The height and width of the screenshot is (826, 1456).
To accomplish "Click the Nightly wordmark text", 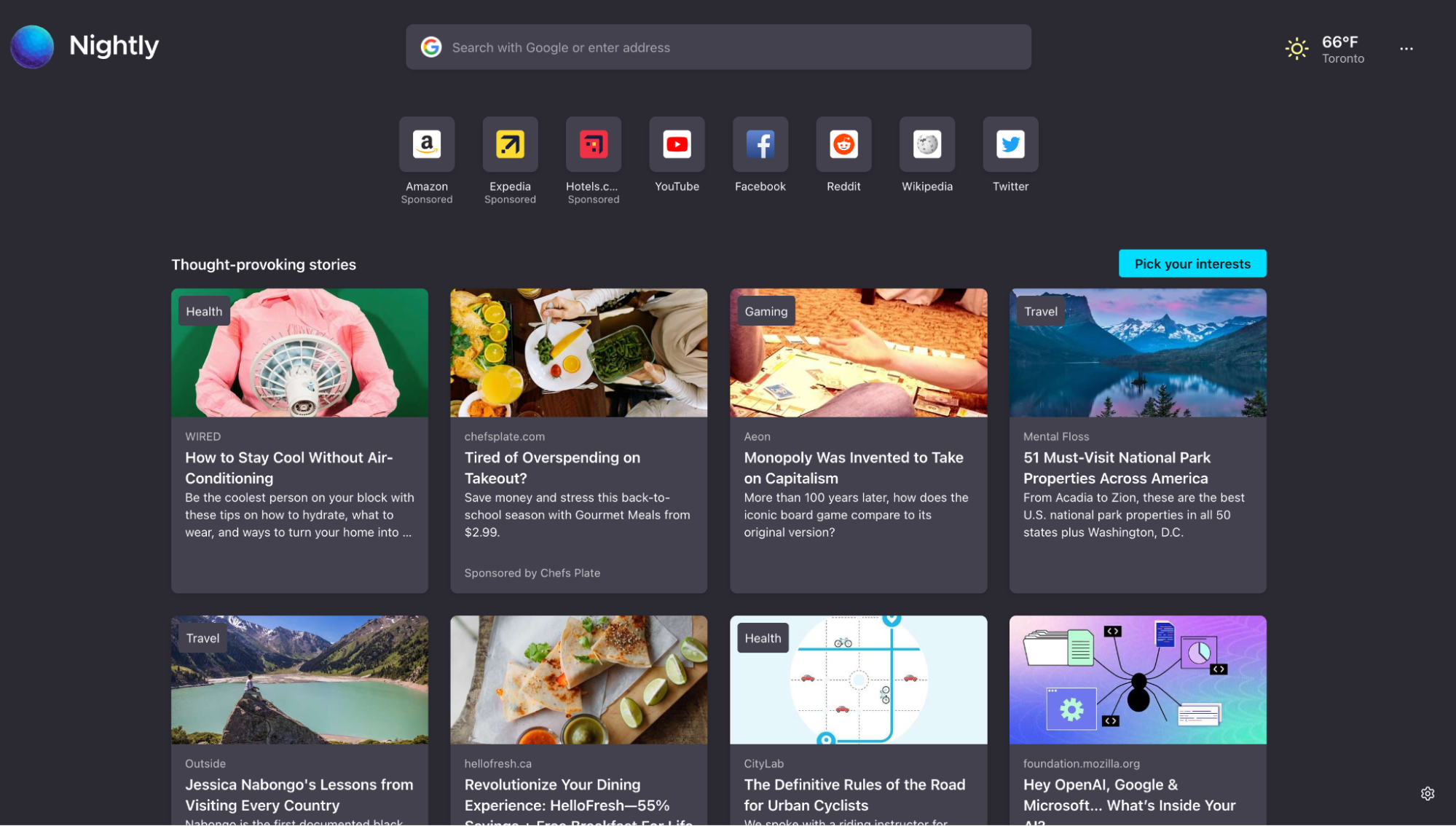I will [114, 46].
